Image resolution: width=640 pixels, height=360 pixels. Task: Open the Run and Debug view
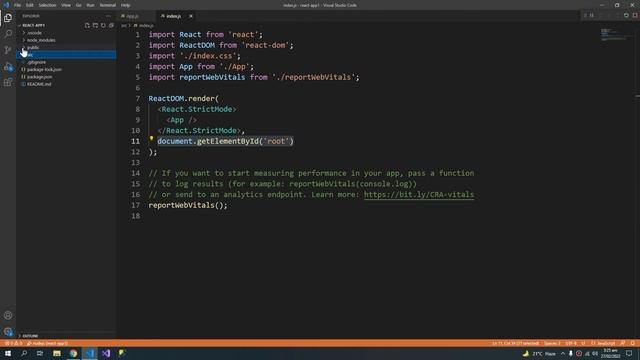pos(8,66)
